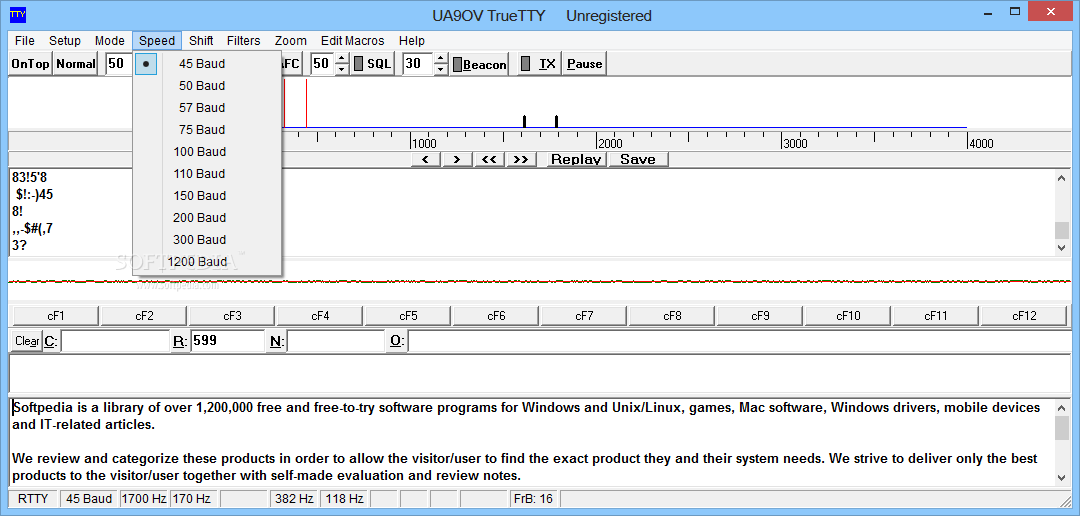The width and height of the screenshot is (1080, 516).
Task: Select 150 Baud speed
Action: tap(207, 196)
